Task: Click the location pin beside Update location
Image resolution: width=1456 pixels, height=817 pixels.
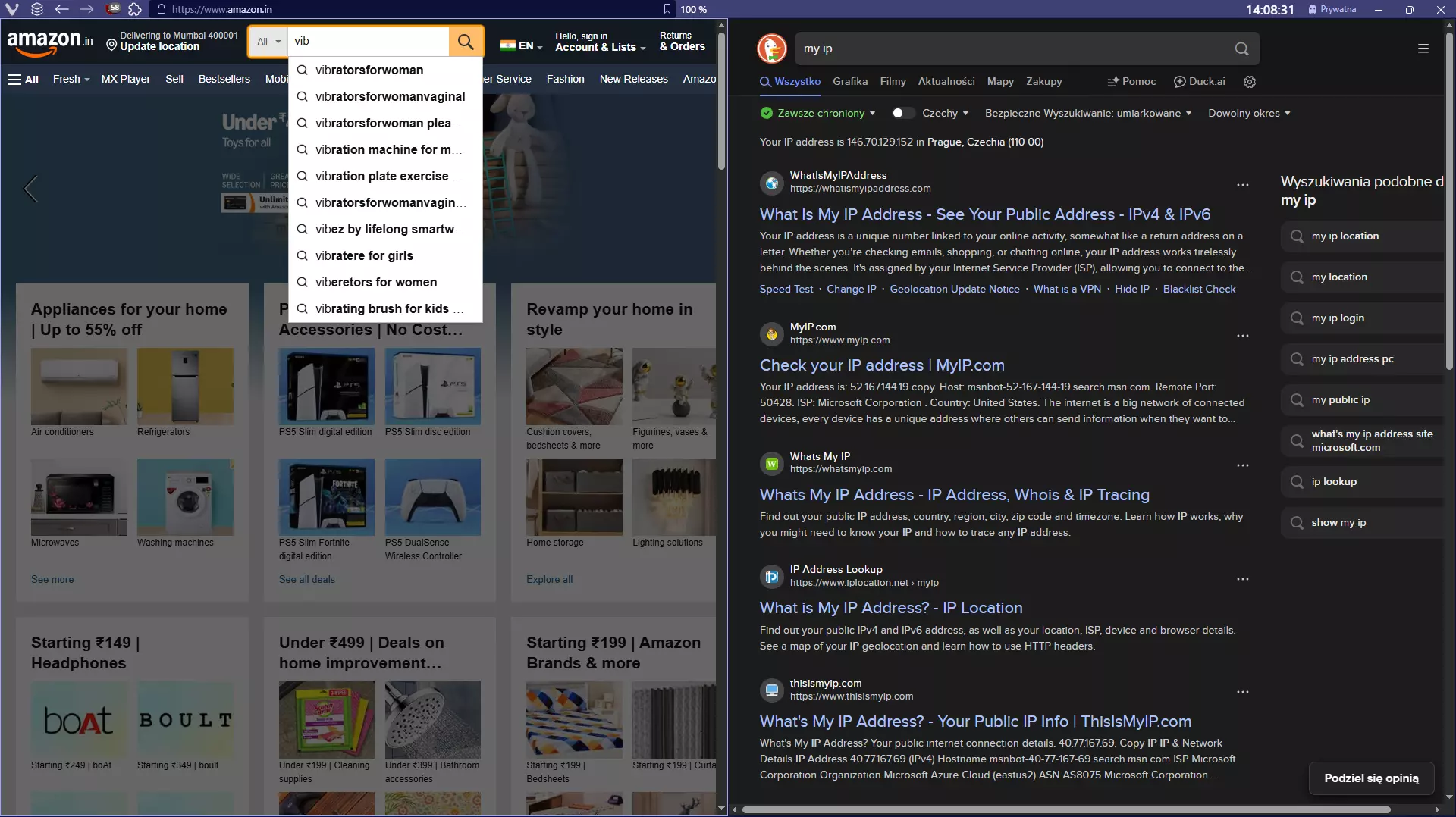Action: 111,46
